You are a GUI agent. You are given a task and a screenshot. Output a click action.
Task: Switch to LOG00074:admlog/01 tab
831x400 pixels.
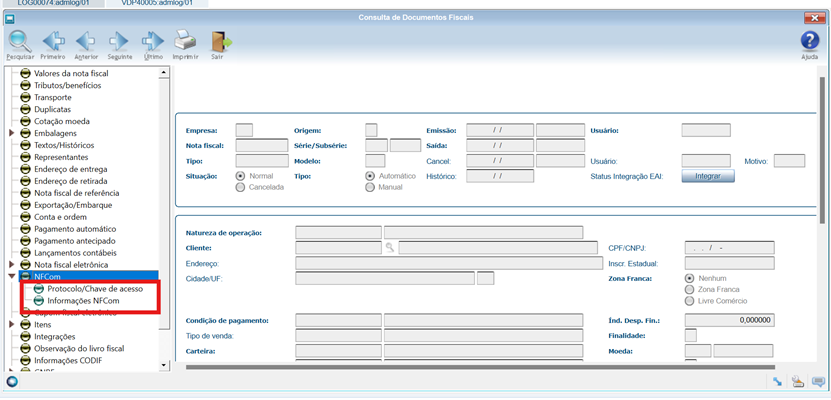pyautogui.click(x=53, y=3)
